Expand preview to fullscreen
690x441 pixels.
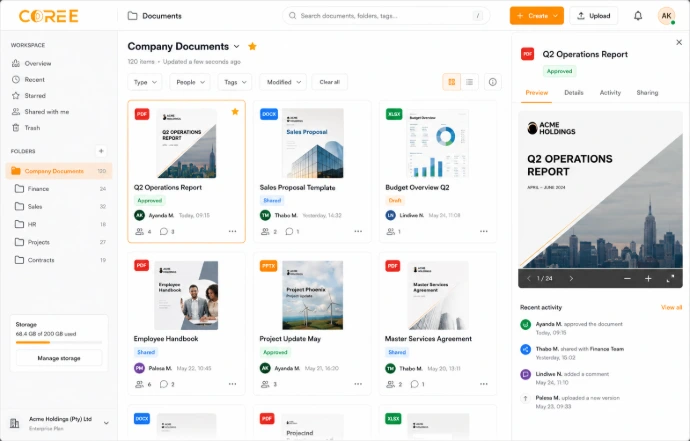(x=670, y=278)
